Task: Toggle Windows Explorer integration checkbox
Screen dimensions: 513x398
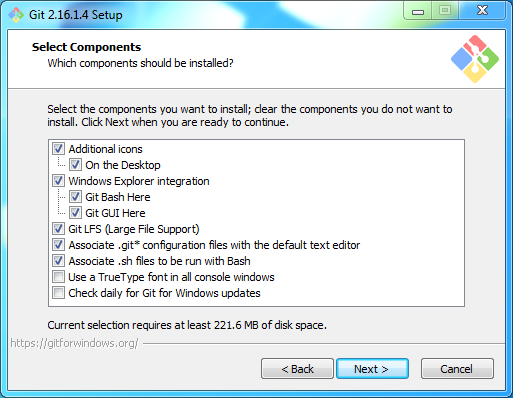Action: 58,181
